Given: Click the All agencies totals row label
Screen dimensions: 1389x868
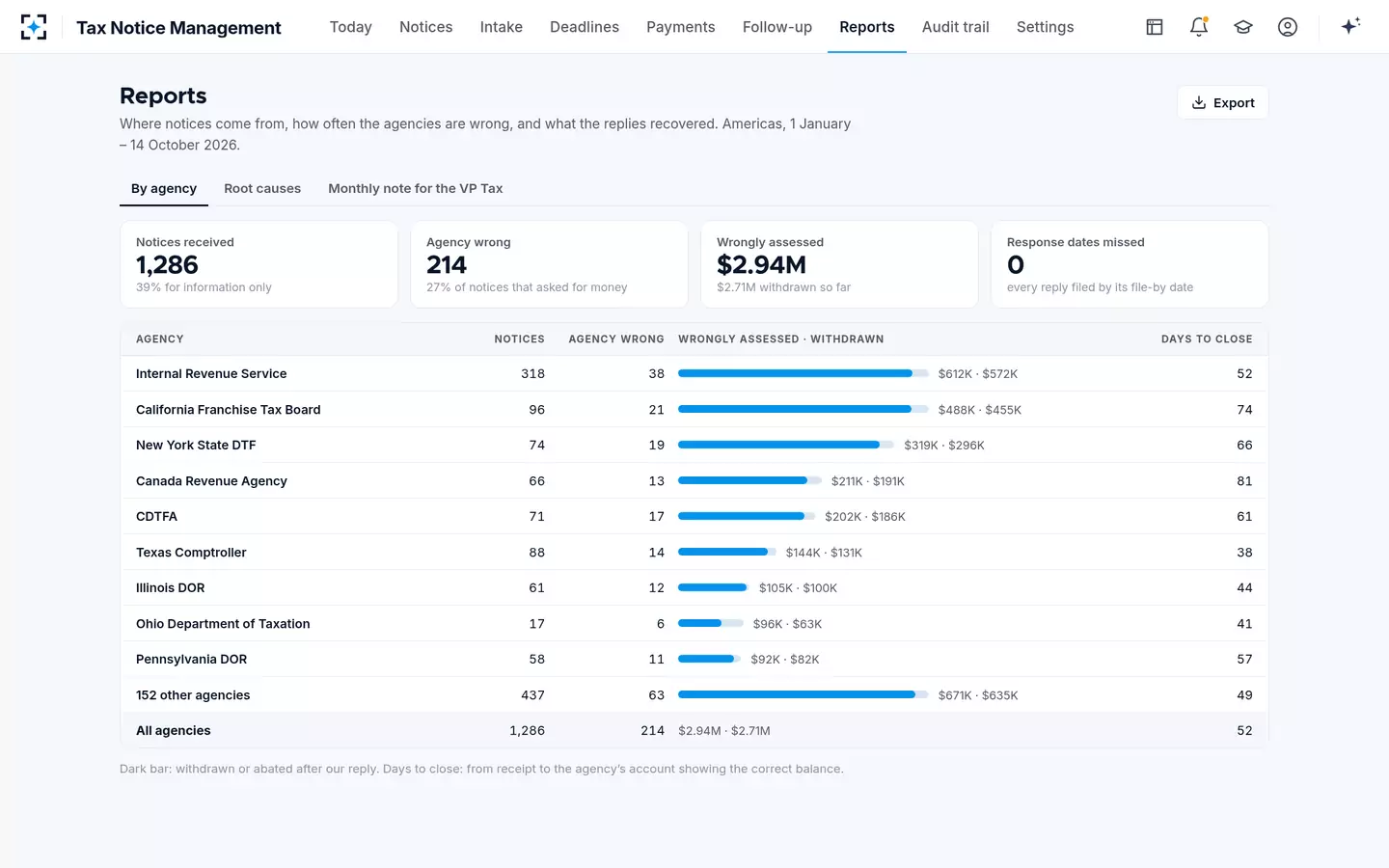Looking at the screenshot, I should (x=174, y=731).
